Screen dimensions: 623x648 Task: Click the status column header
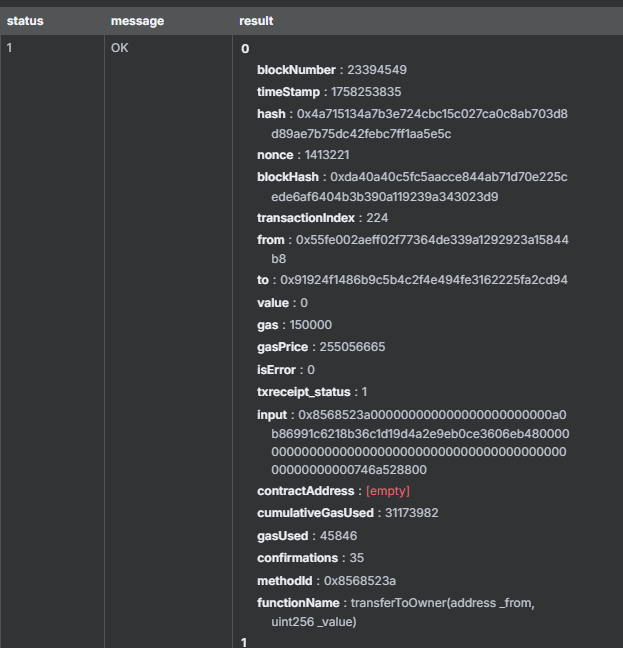[25, 20]
